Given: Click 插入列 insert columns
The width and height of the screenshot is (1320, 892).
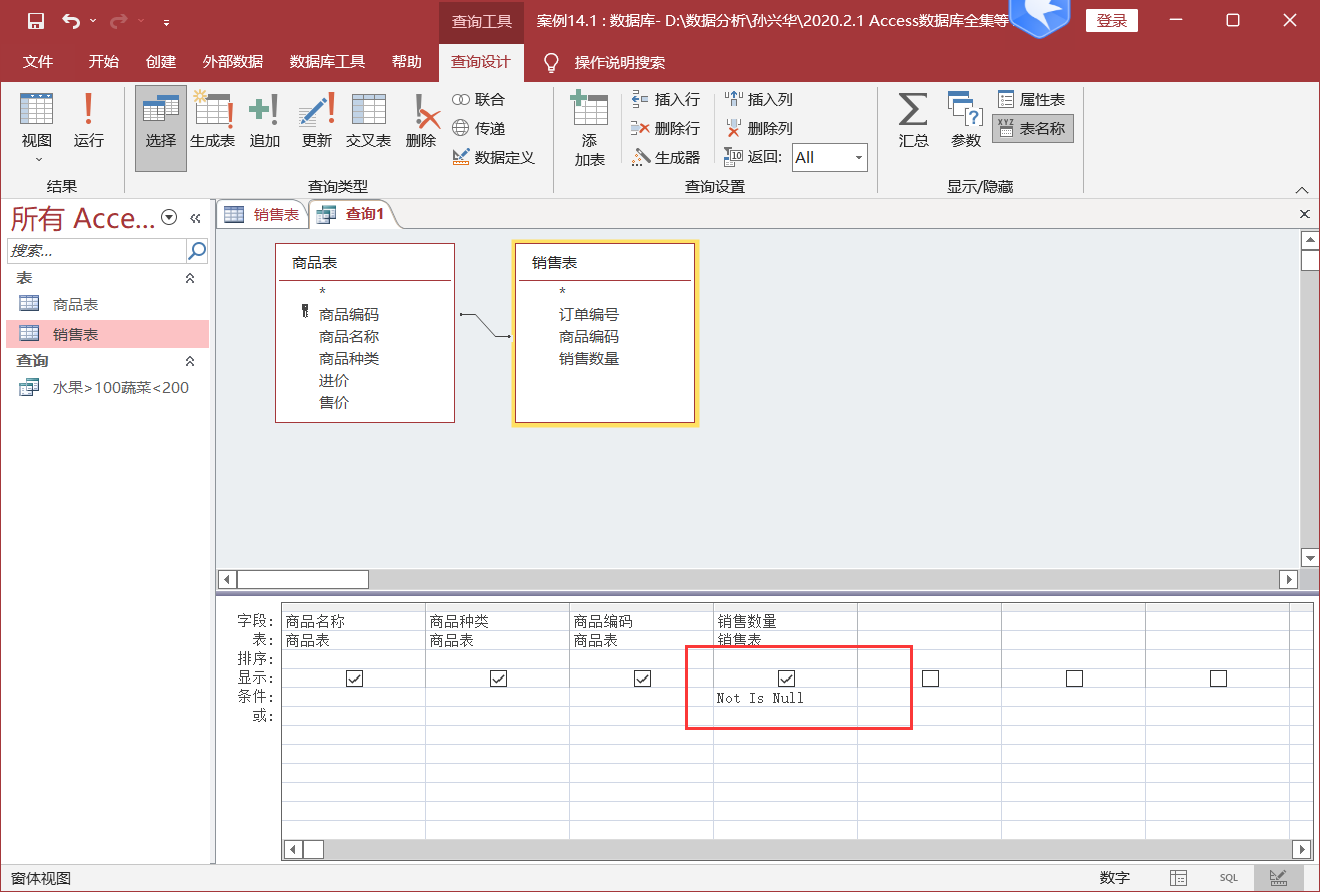Looking at the screenshot, I should pyautogui.click(x=759, y=99).
